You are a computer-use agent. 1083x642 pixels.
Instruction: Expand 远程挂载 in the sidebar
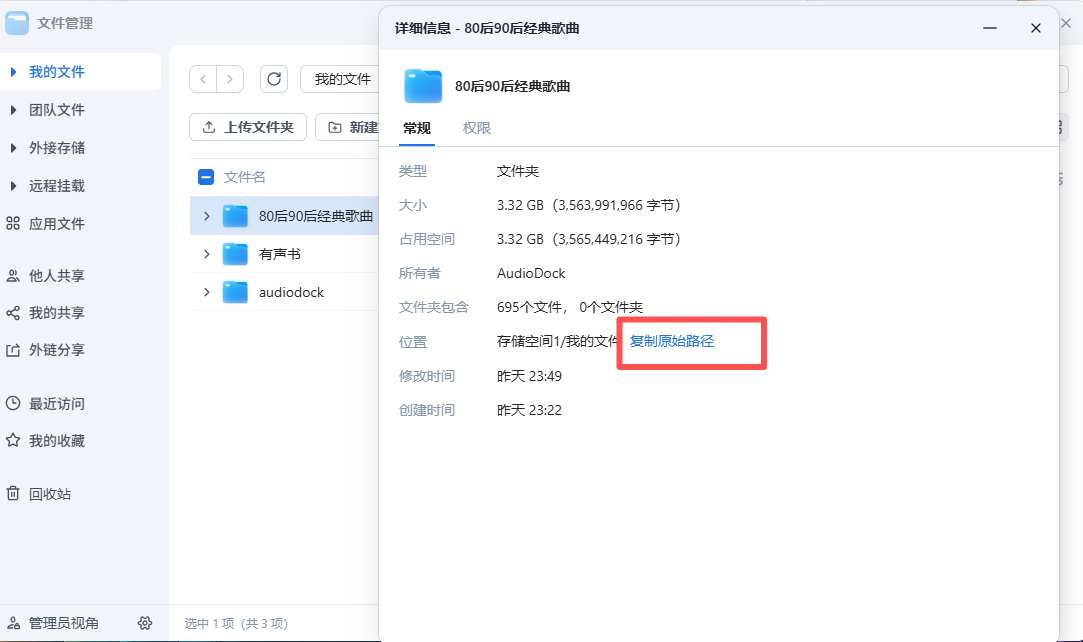point(13,186)
